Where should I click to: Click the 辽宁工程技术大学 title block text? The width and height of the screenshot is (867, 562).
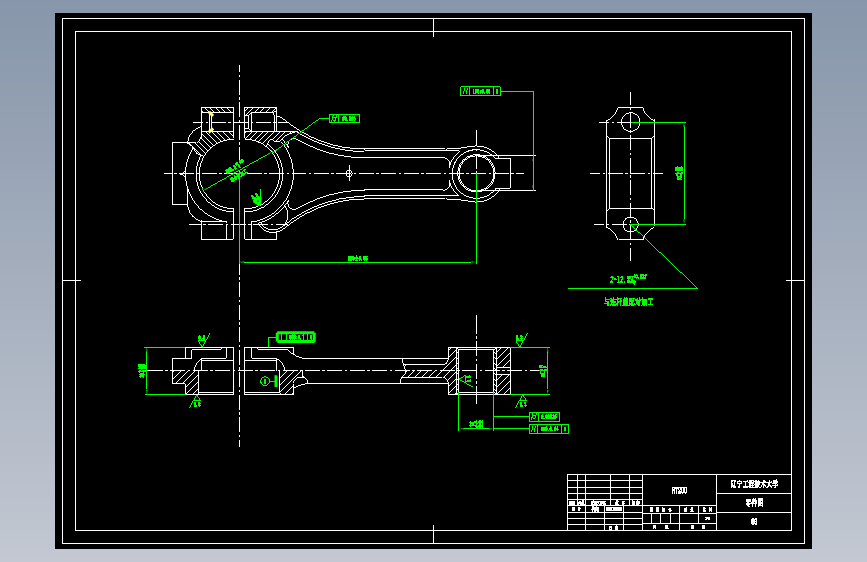point(754,484)
